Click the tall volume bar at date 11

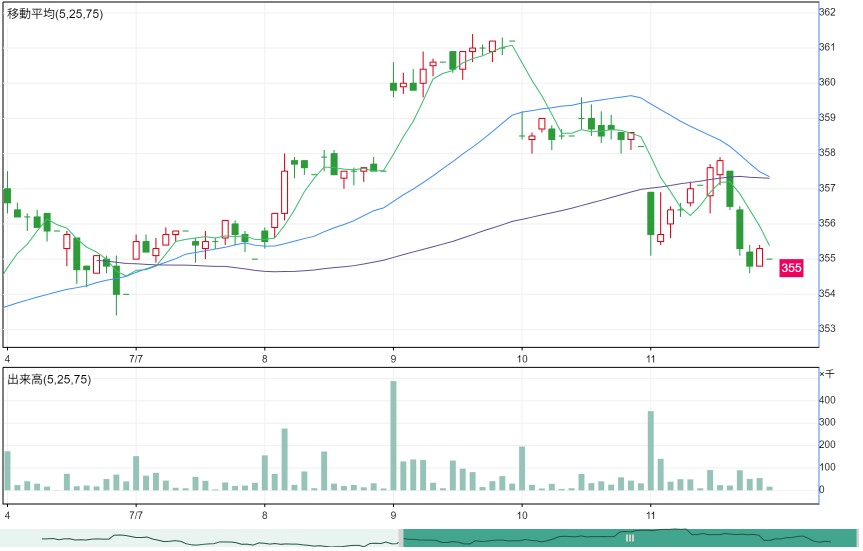[651, 450]
